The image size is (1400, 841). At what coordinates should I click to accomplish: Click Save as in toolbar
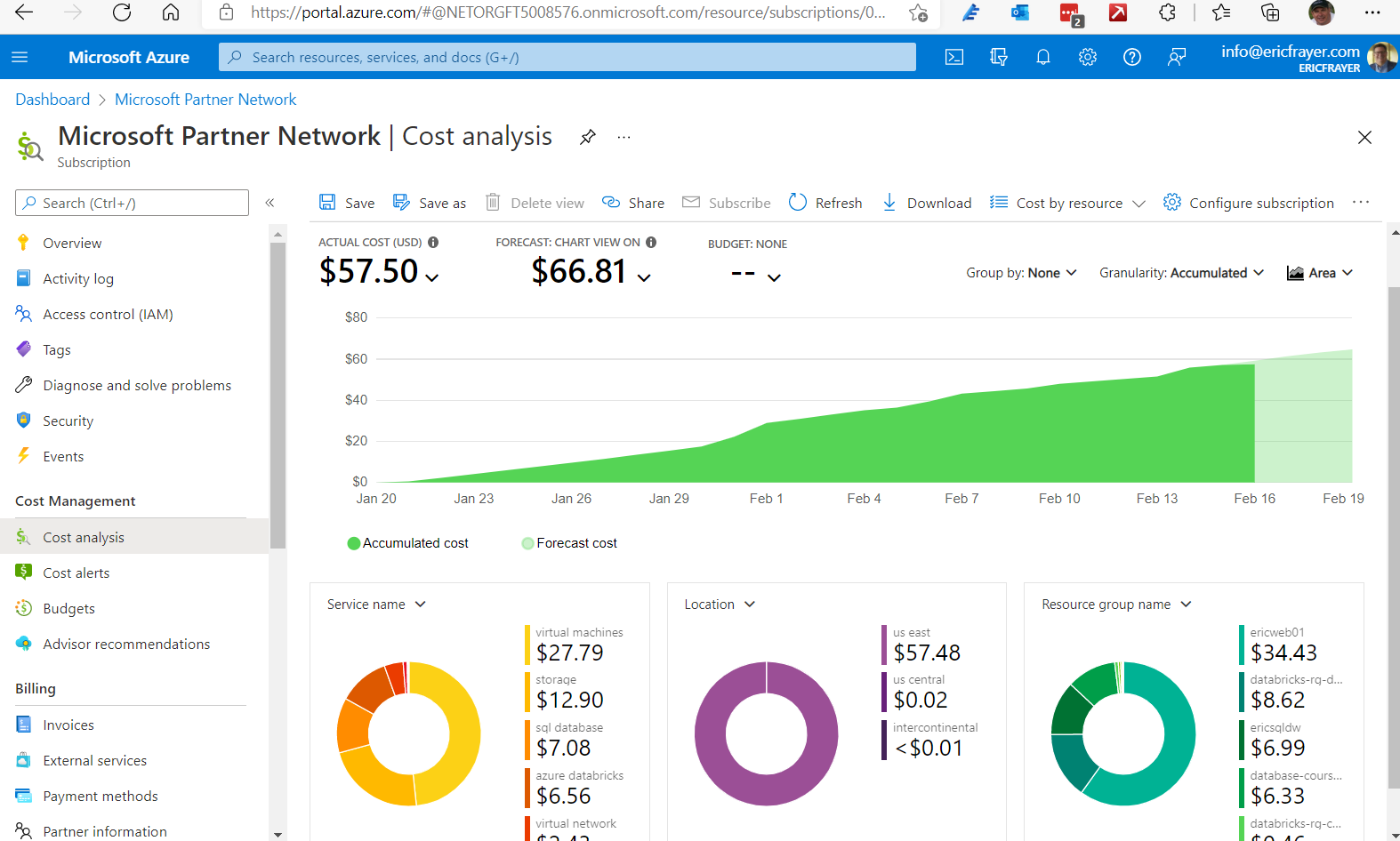click(x=430, y=203)
